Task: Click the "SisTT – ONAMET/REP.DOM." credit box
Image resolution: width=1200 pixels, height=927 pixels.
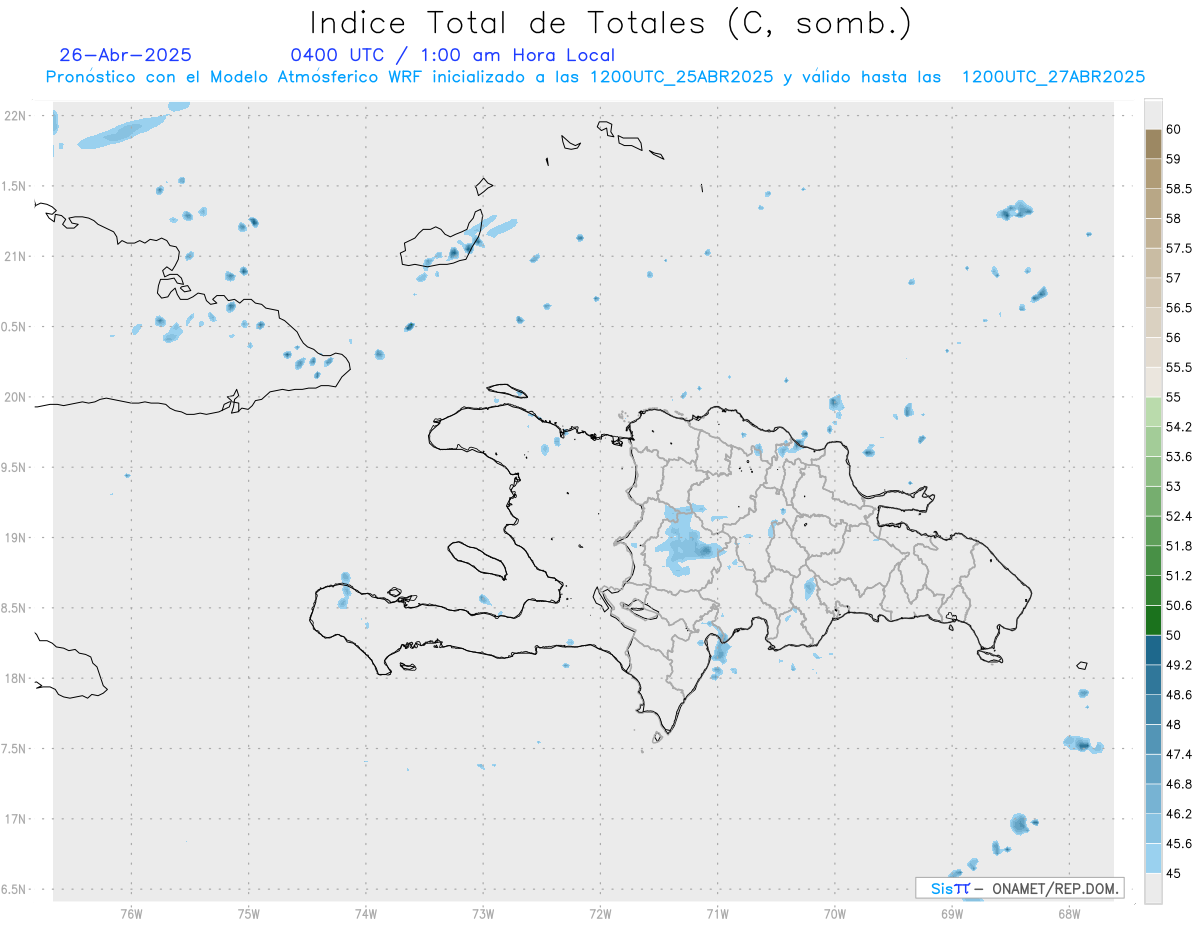Action: tap(1019, 888)
